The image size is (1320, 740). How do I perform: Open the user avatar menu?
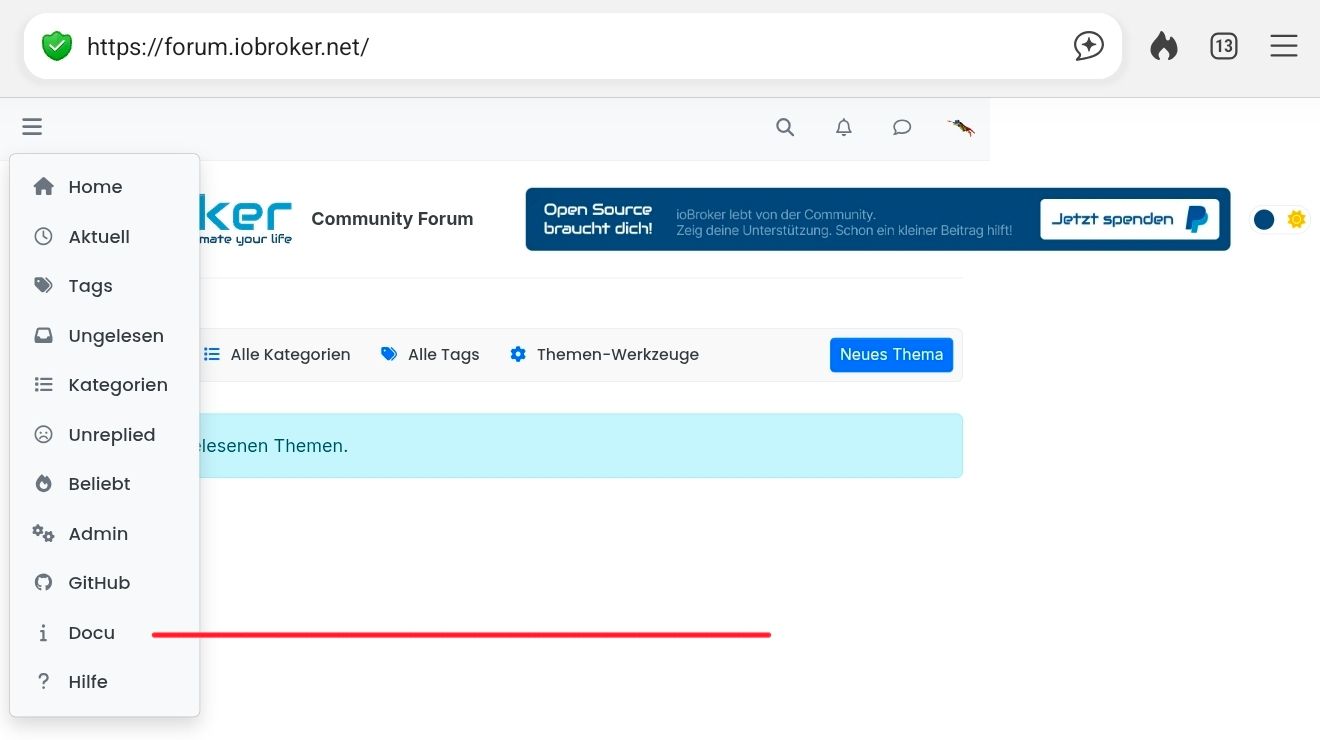click(961, 127)
